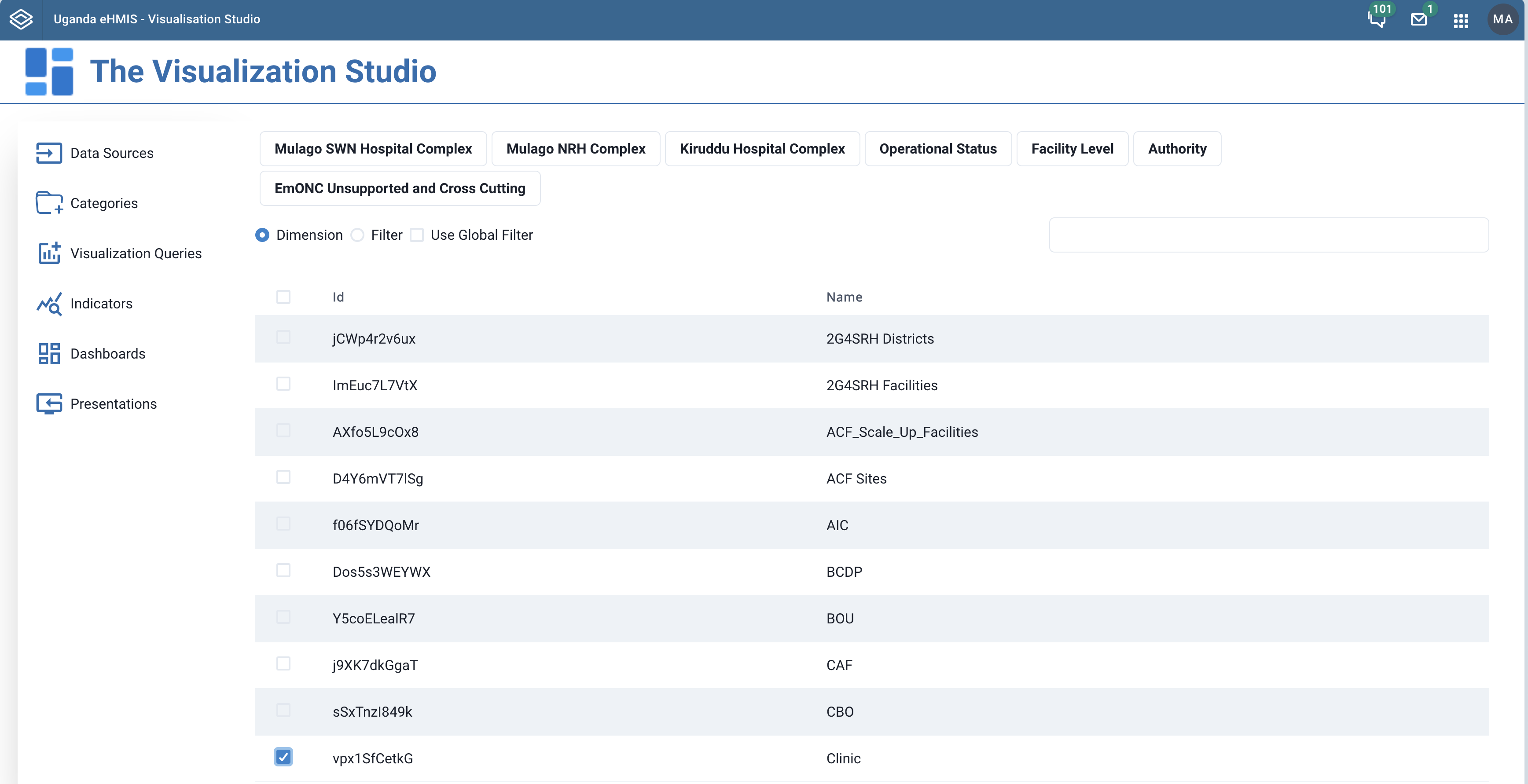Click the Clinic name cell
This screenshot has width=1528, height=784.
point(843,758)
